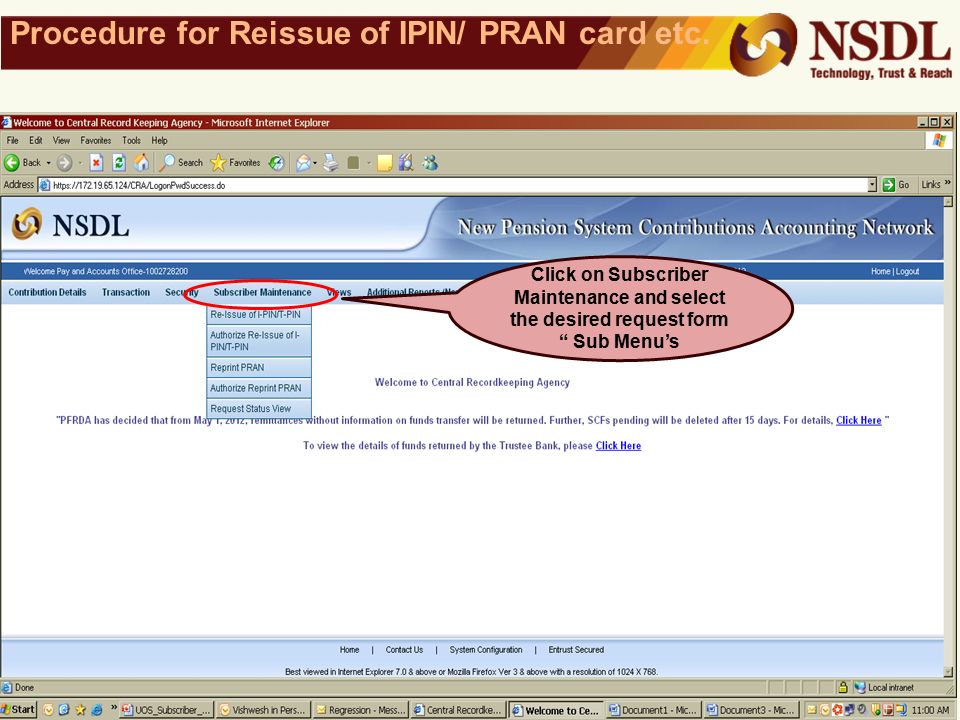The height and width of the screenshot is (720, 960).
Task: Click the greyed-out Edit toolbar icon
Action: pyautogui.click(x=353, y=163)
